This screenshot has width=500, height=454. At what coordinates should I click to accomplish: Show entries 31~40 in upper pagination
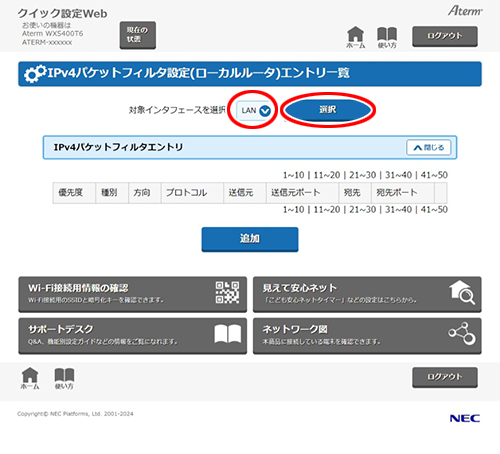pos(398,175)
